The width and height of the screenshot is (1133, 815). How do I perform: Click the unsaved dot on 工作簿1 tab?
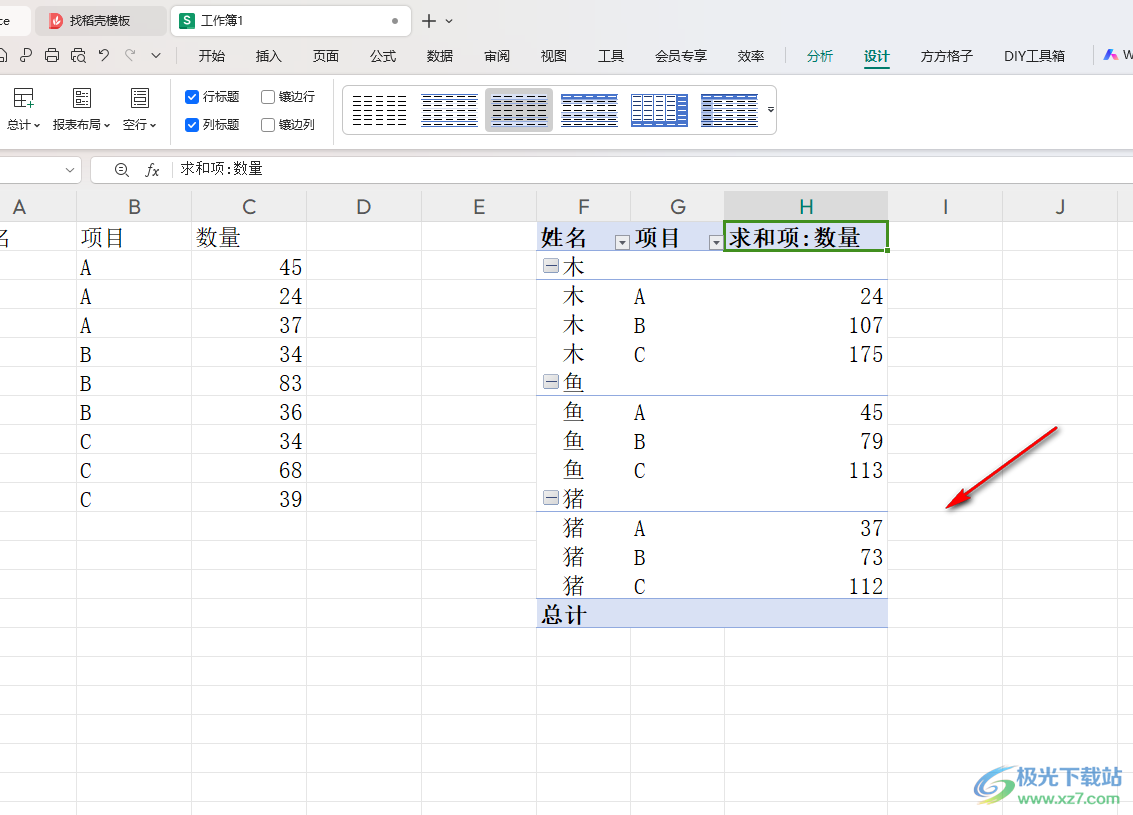(x=395, y=21)
